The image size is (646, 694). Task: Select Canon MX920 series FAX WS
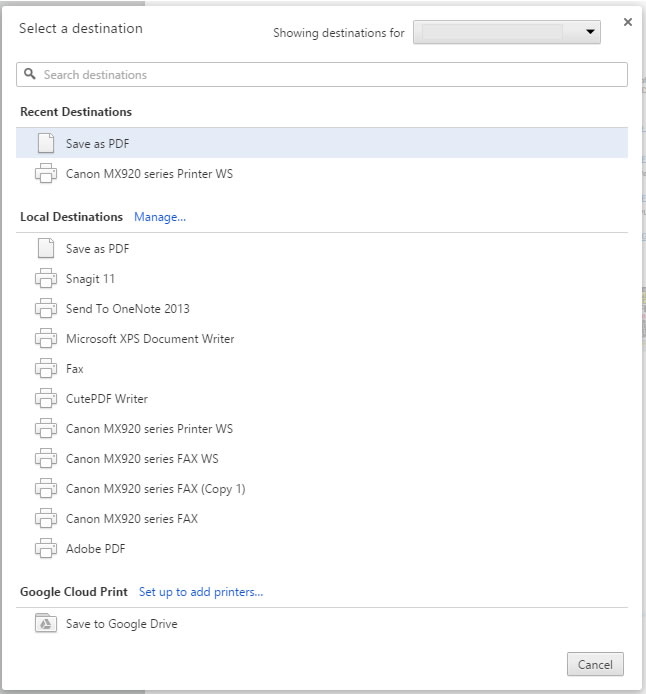point(322,459)
